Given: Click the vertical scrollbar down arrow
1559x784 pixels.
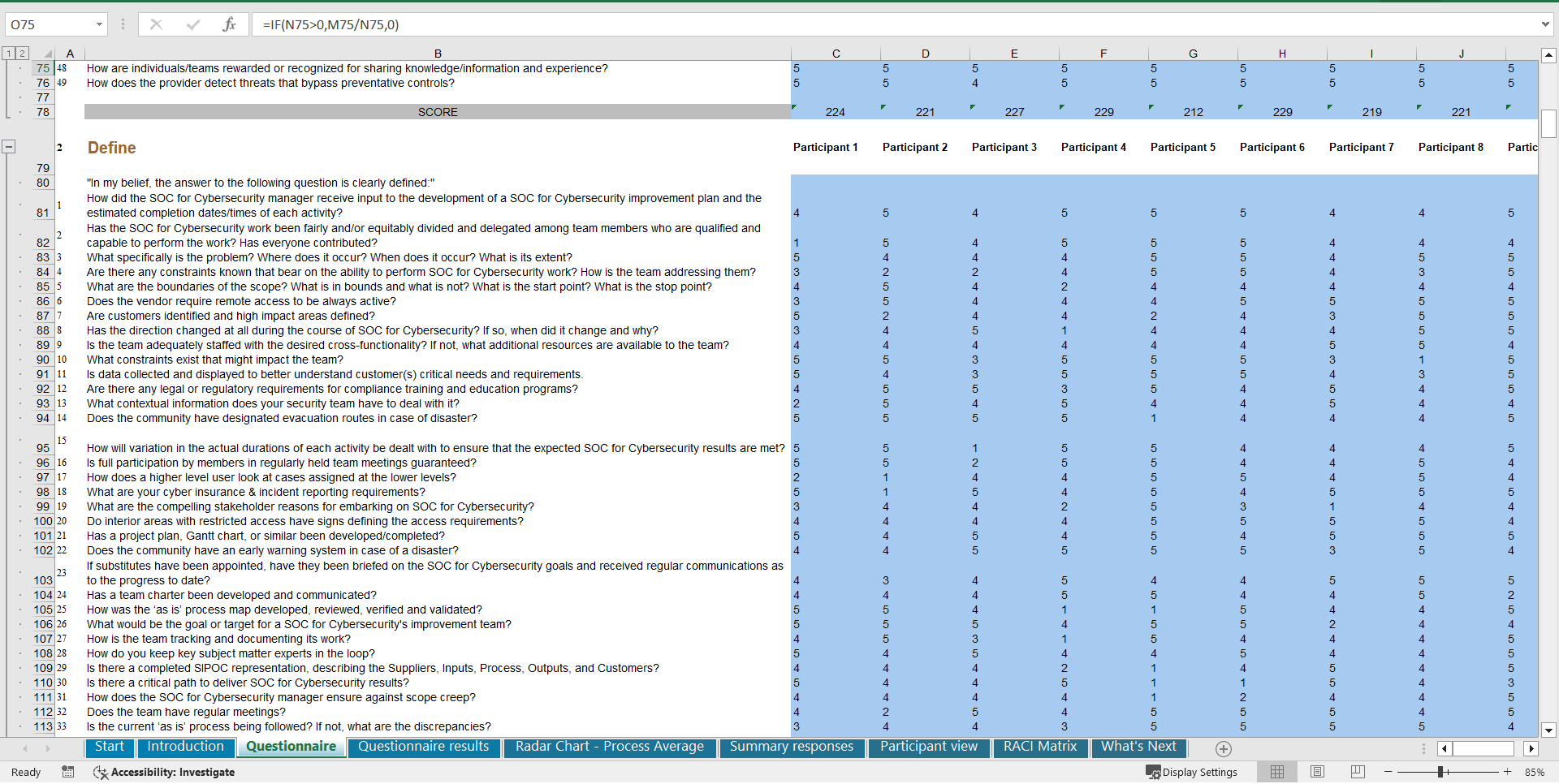Looking at the screenshot, I should pos(1548,730).
